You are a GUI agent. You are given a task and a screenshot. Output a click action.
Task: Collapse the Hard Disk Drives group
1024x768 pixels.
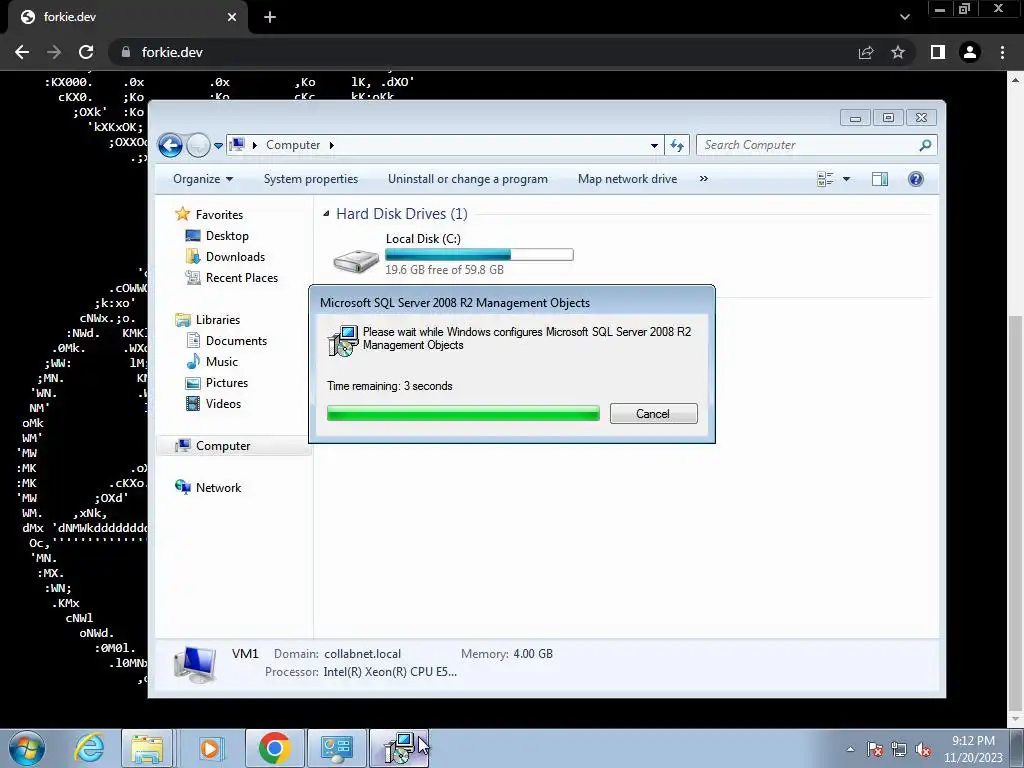pos(326,214)
